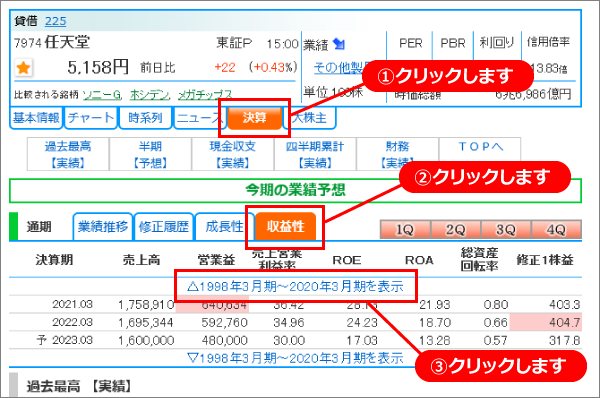Image resolution: width=600 pixels, height=398 pixels.
Task: Click sales value 1,695,344
Action: [x=145, y=323]
